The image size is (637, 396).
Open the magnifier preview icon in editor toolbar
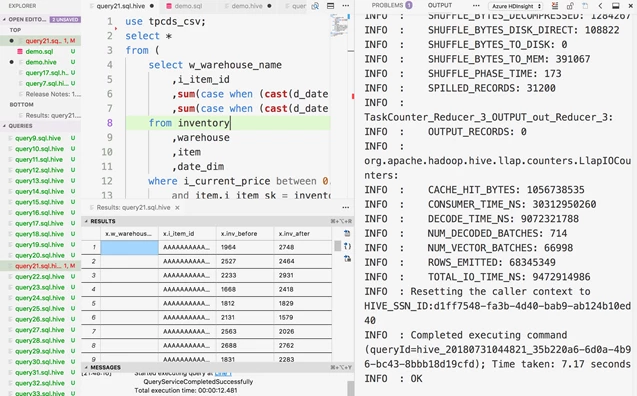pos(315,6)
